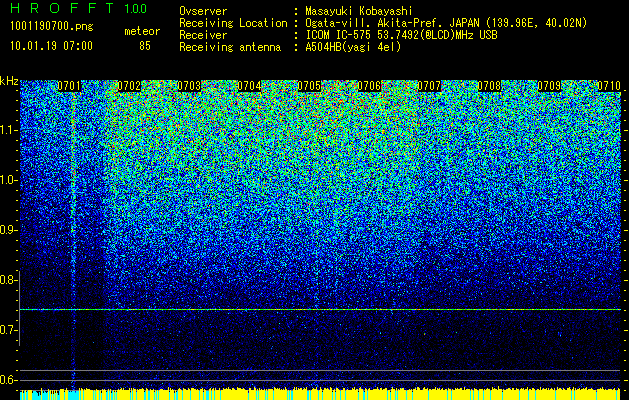Click the 0705 time marker

pos(309,86)
